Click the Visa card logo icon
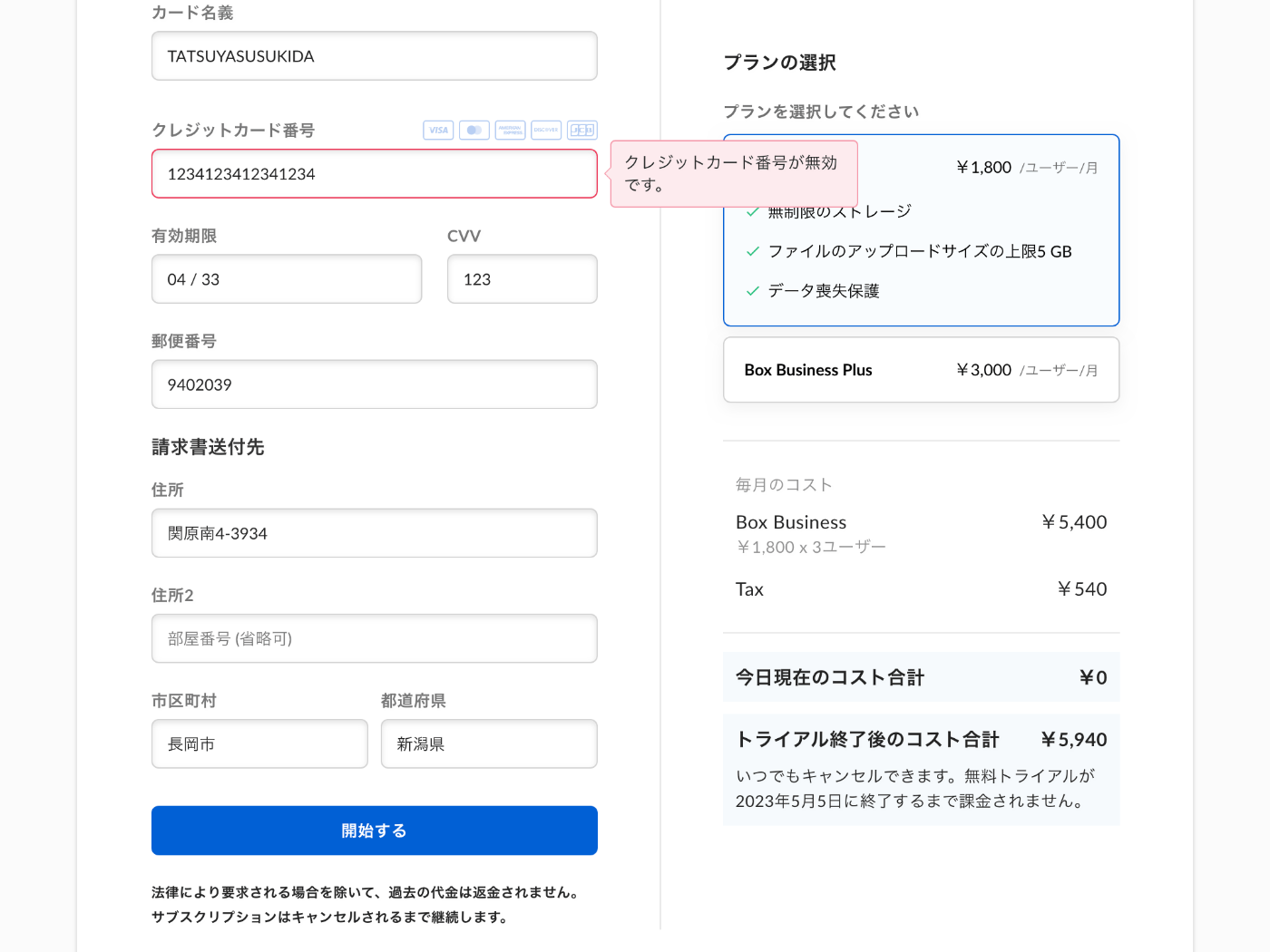The height and width of the screenshot is (952, 1270). pos(438,130)
